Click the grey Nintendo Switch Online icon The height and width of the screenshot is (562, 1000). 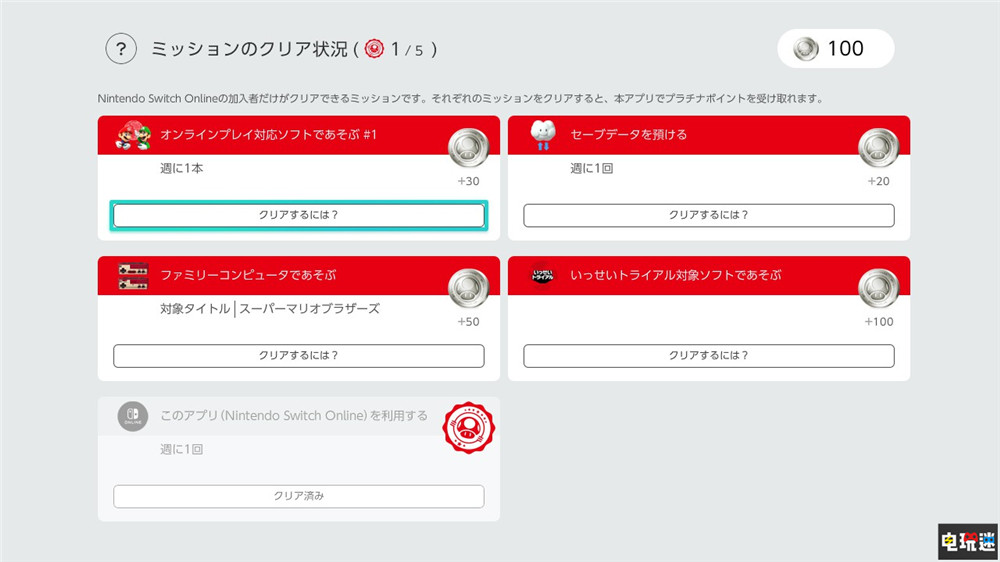(132, 416)
